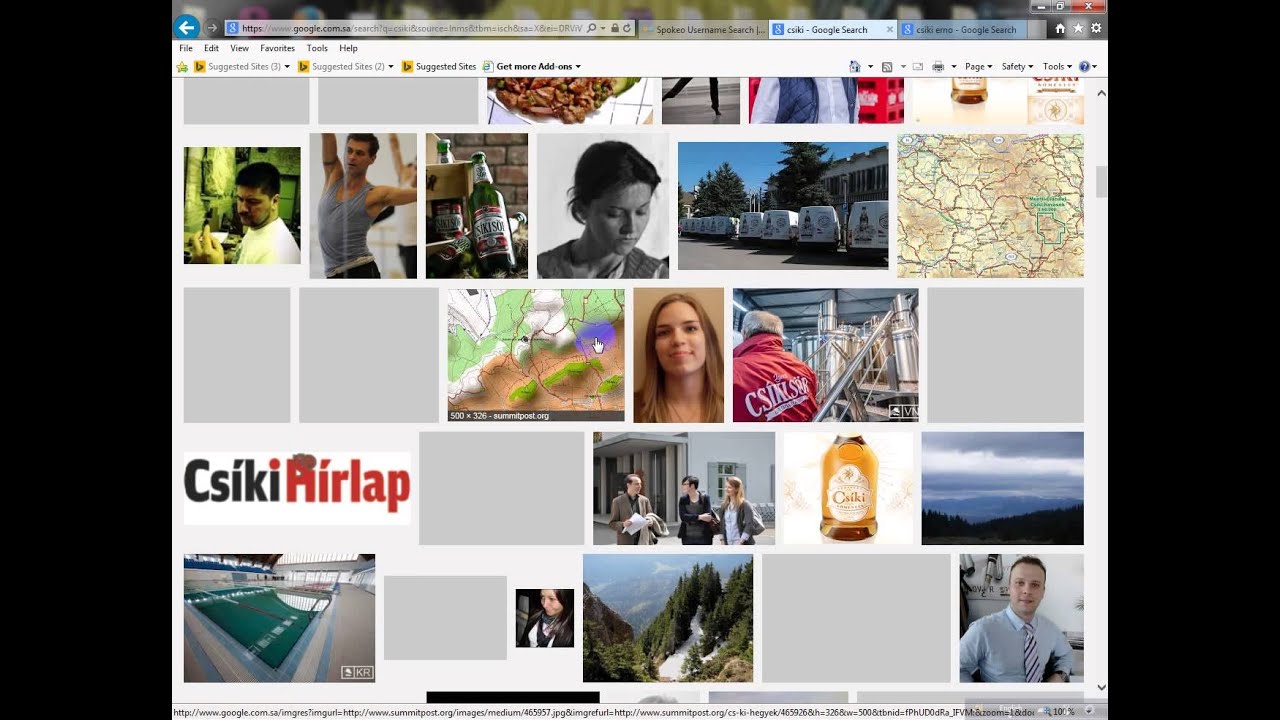Image resolution: width=1280 pixels, height=720 pixels.
Task: Open the black-and-white woman portrait thumbnail
Action: (603, 206)
